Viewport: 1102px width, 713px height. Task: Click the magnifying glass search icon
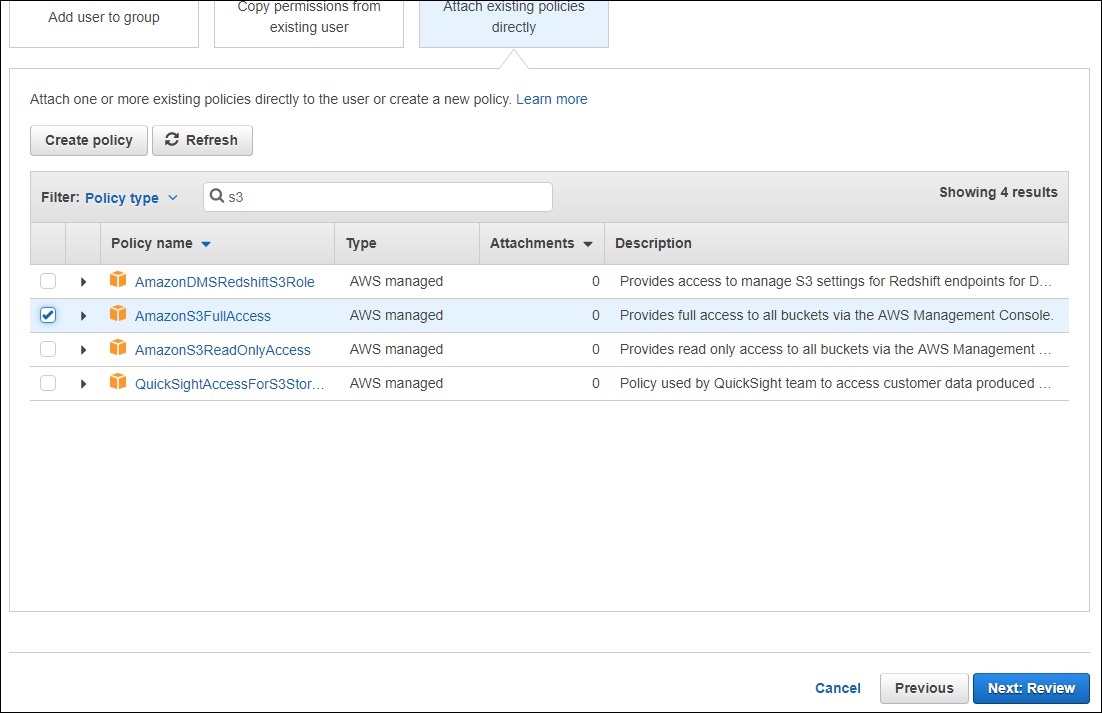(217, 197)
